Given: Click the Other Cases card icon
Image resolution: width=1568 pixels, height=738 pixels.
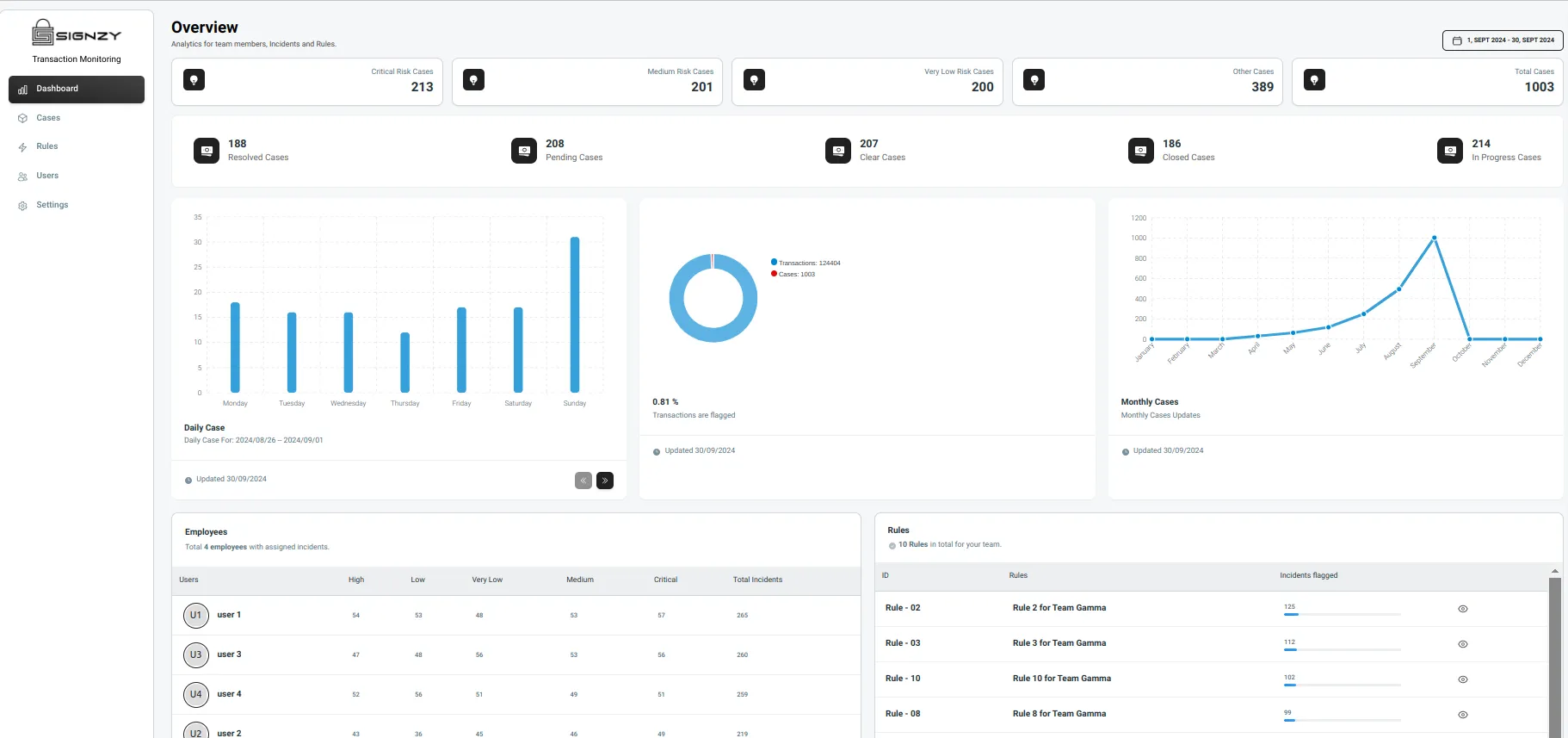Looking at the screenshot, I should click(x=1034, y=80).
